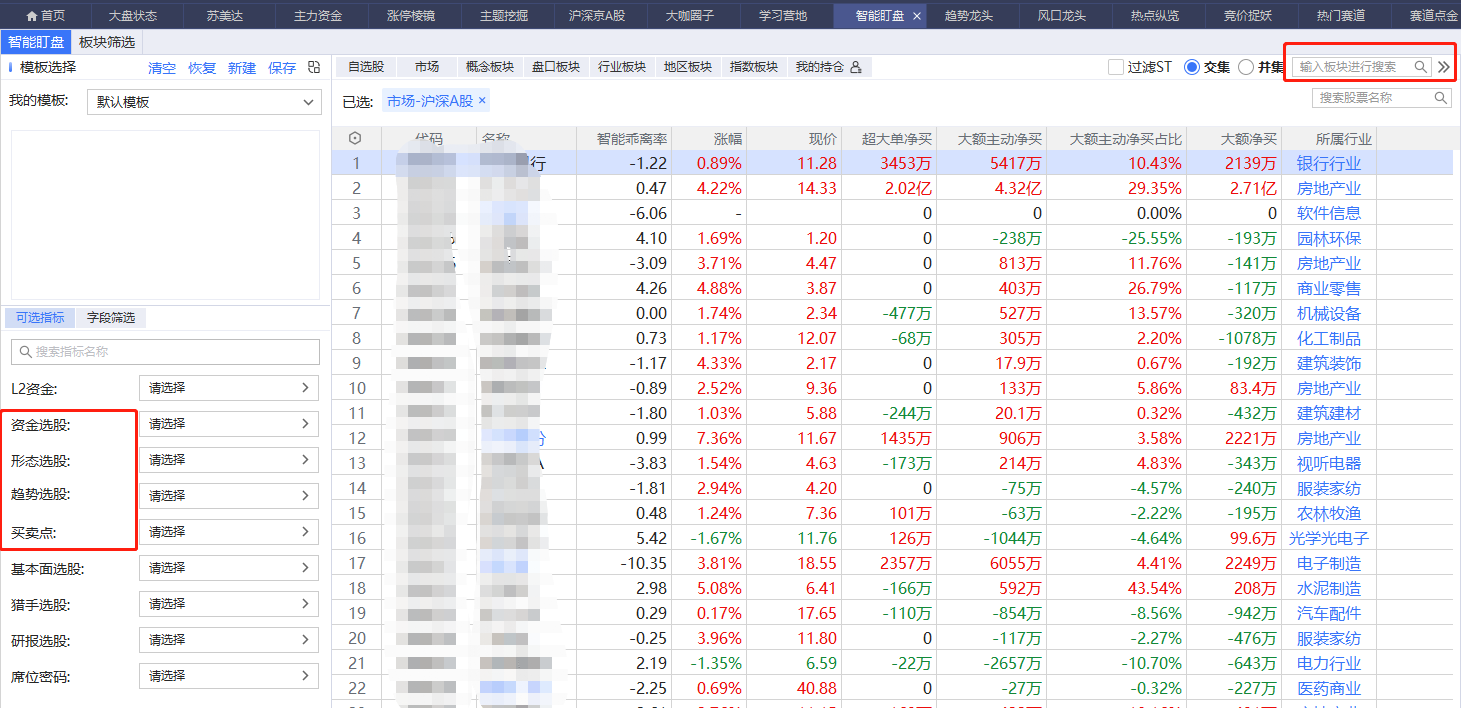Click the magnifier in the 板块 search box
Image resolution: width=1461 pixels, height=708 pixels.
coord(1420,67)
